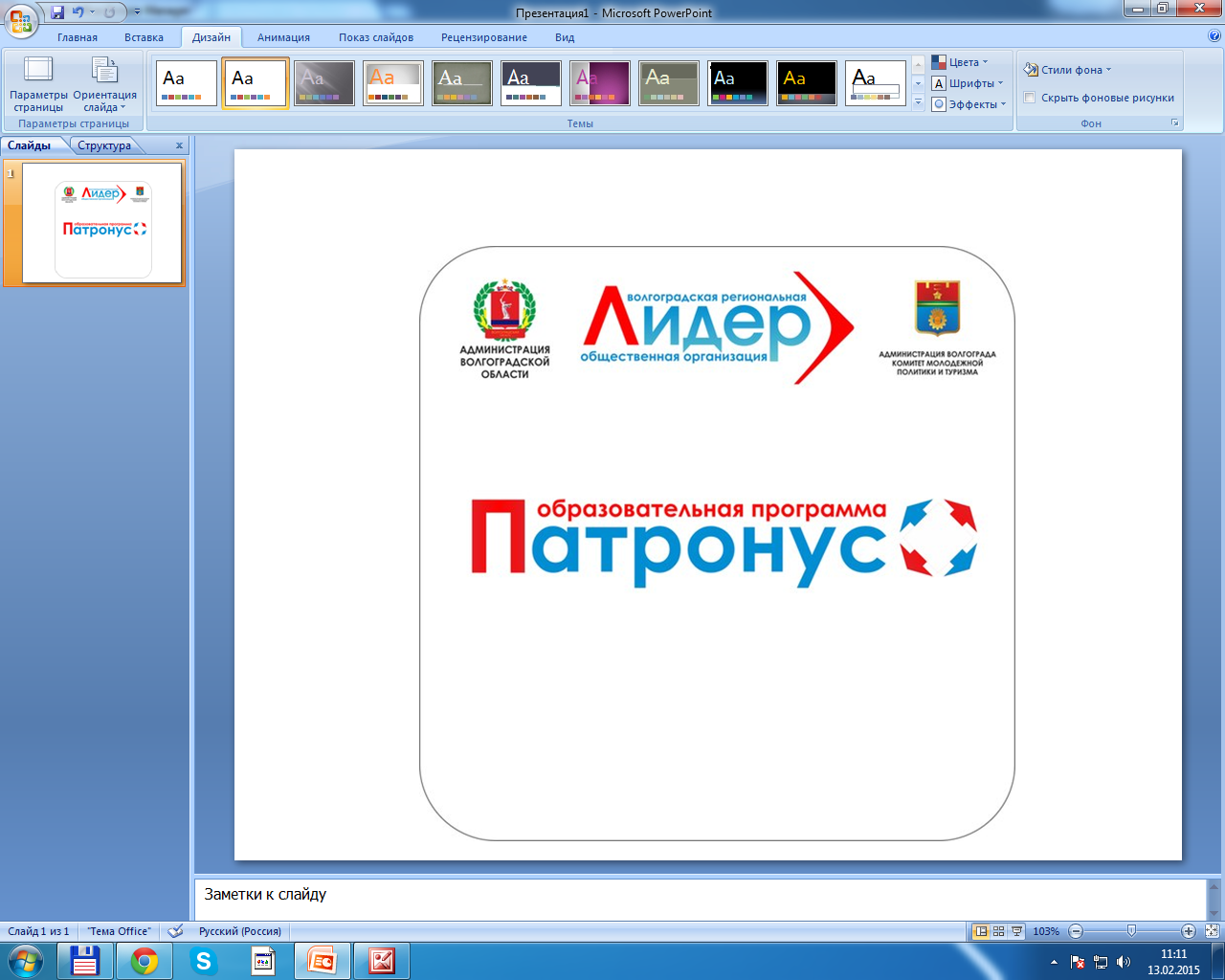Click the Office button
This screenshot has height=980, width=1225.
21,20
